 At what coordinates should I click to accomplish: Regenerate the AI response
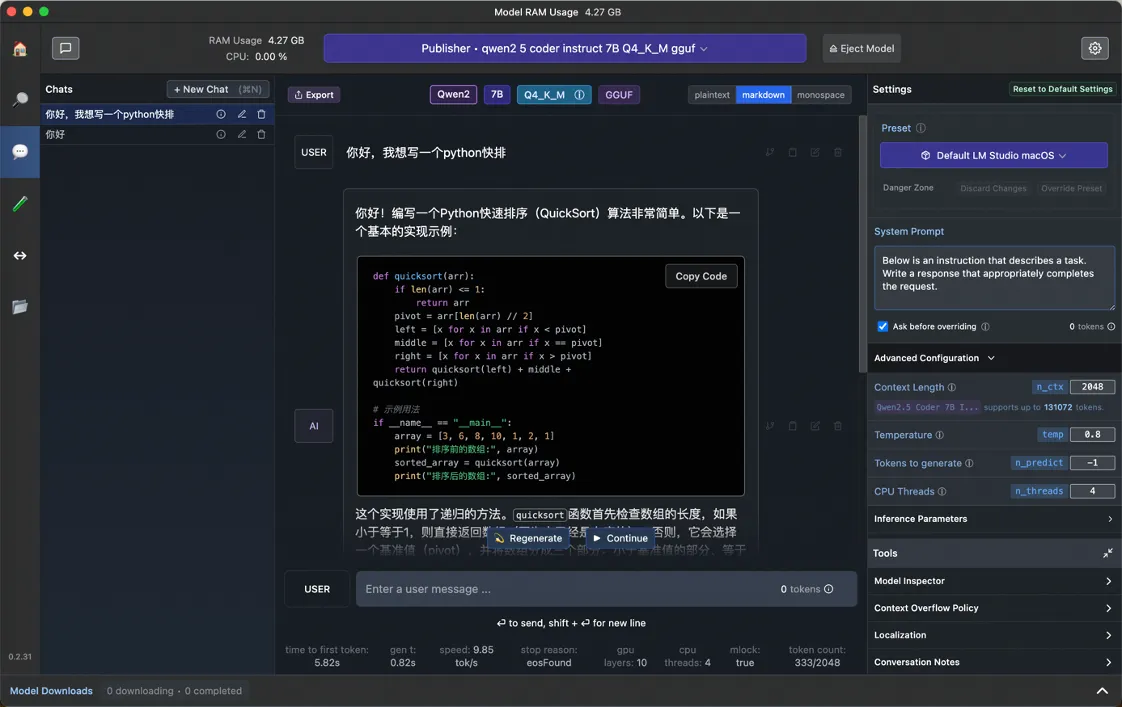tap(528, 538)
